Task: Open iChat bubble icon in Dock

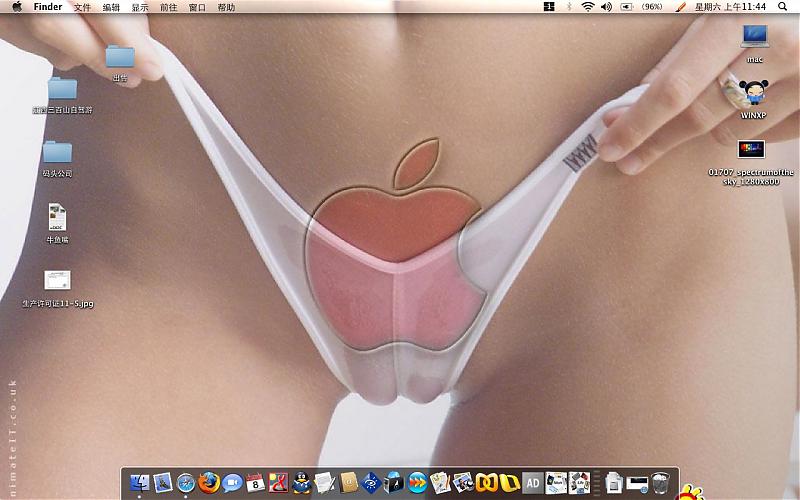Action: pos(232,483)
